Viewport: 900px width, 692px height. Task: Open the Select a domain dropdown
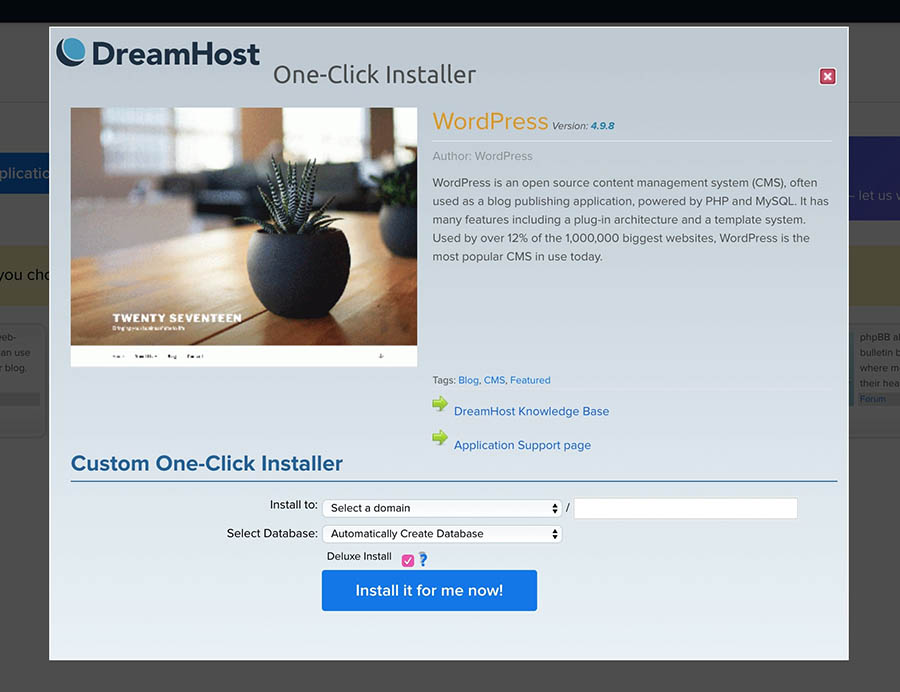pos(442,508)
